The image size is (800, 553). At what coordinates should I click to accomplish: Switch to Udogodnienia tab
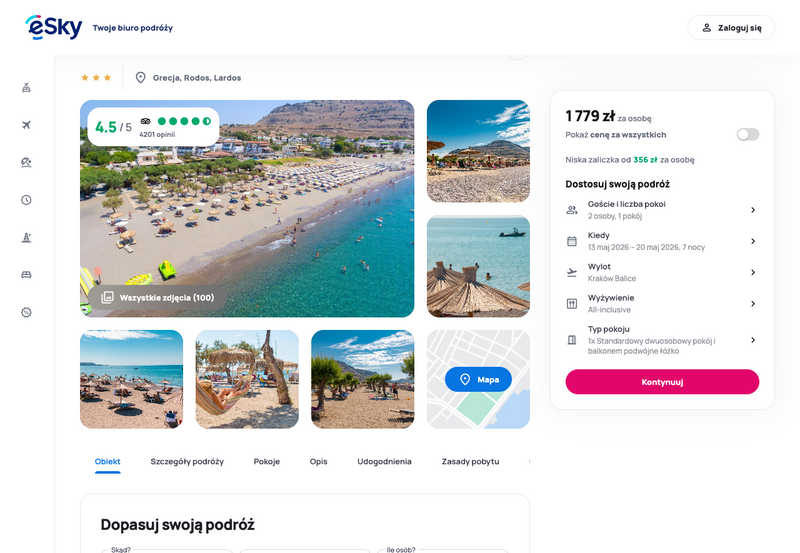point(384,461)
